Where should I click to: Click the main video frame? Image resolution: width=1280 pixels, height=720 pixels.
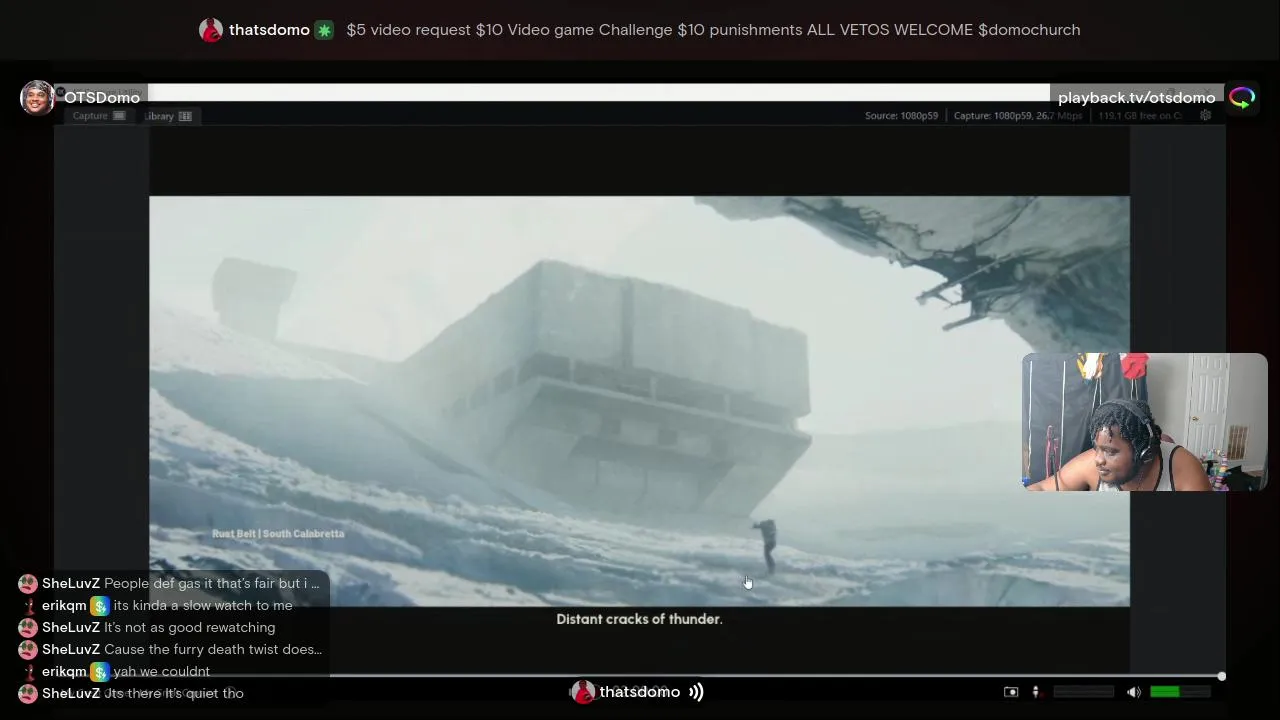coord(639,401)
